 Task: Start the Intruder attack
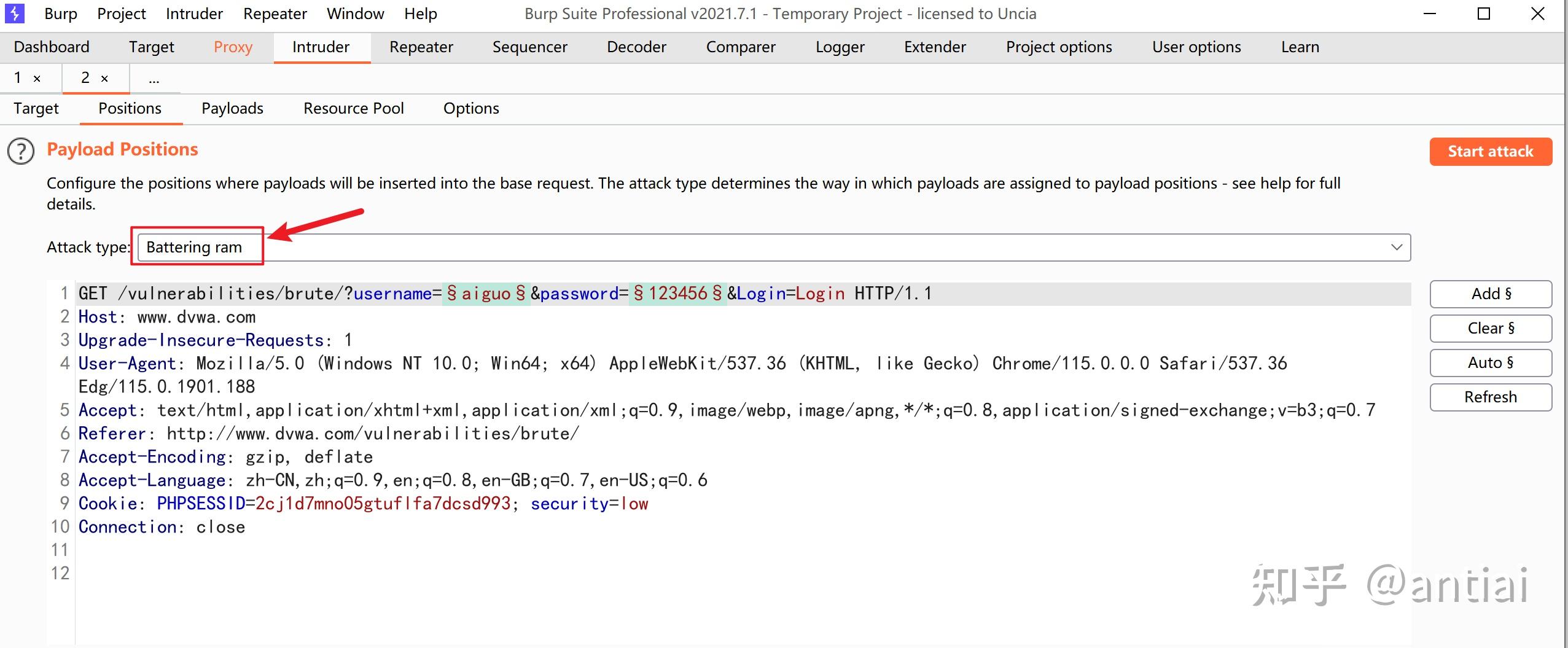point(1490,152)
